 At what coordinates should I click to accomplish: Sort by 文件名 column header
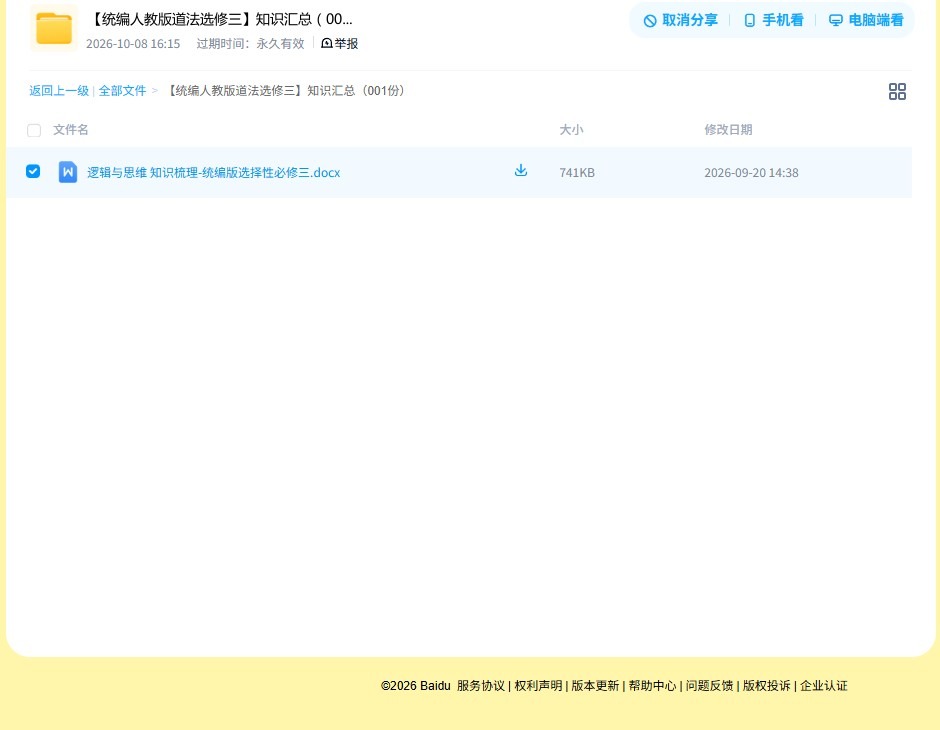(71, 129)
